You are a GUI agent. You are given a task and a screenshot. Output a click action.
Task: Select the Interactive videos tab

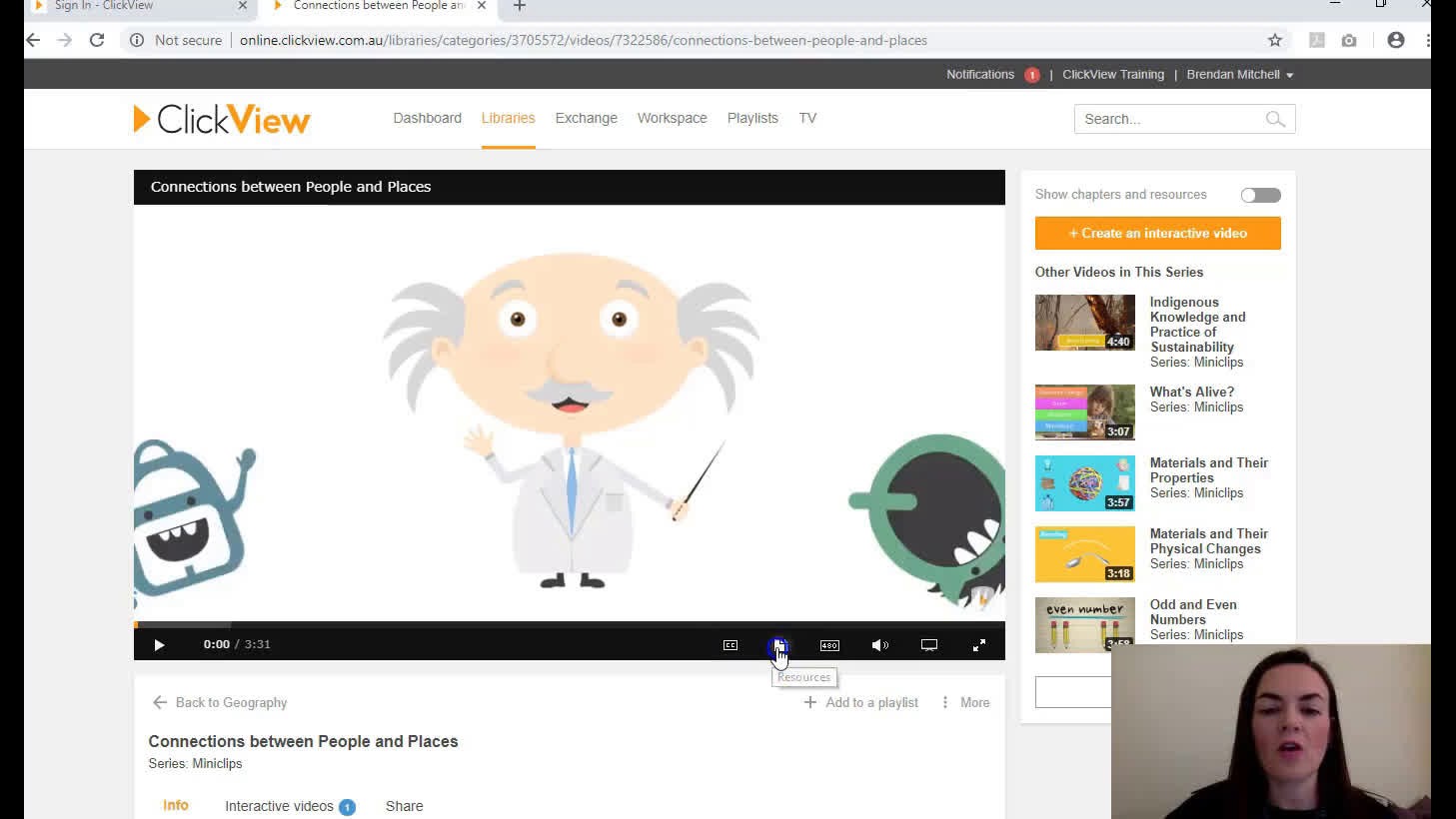tap(289, 806)
